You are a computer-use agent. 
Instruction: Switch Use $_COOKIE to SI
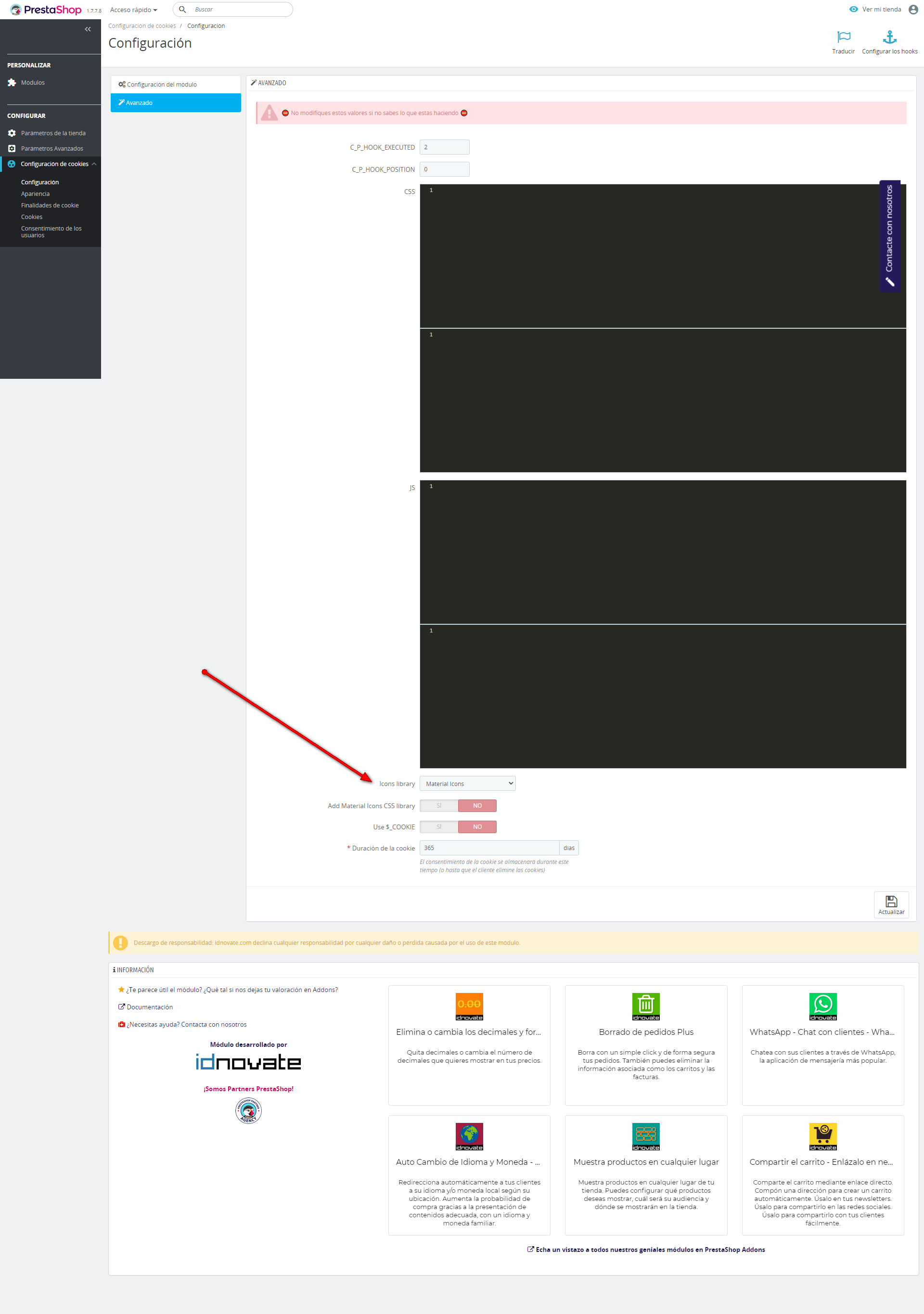point(439,826)
